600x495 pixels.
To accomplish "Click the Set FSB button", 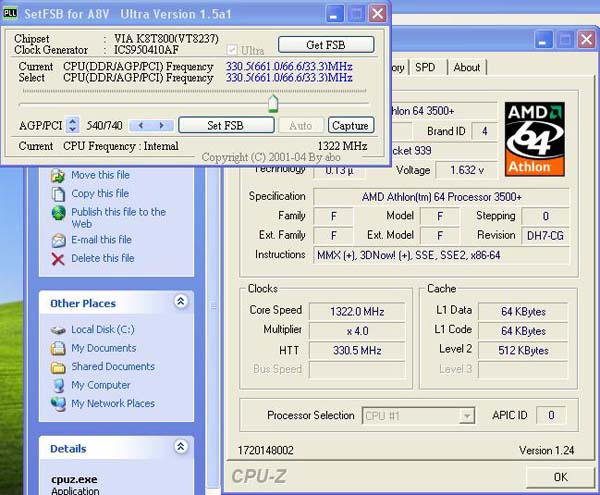I will (x=226, y=125).
